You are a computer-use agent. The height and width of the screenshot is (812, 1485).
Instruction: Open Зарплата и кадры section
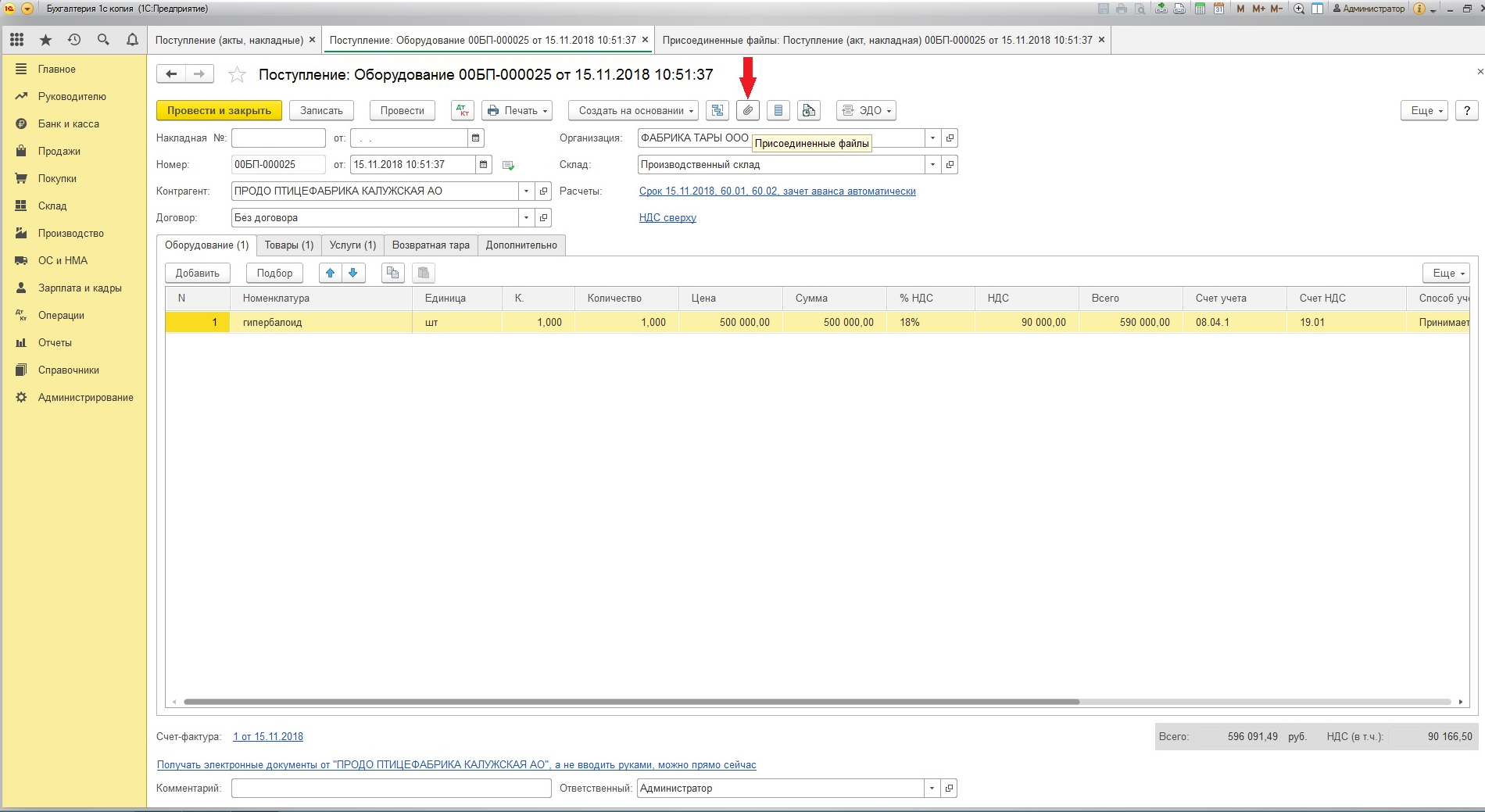pos(80,288)
